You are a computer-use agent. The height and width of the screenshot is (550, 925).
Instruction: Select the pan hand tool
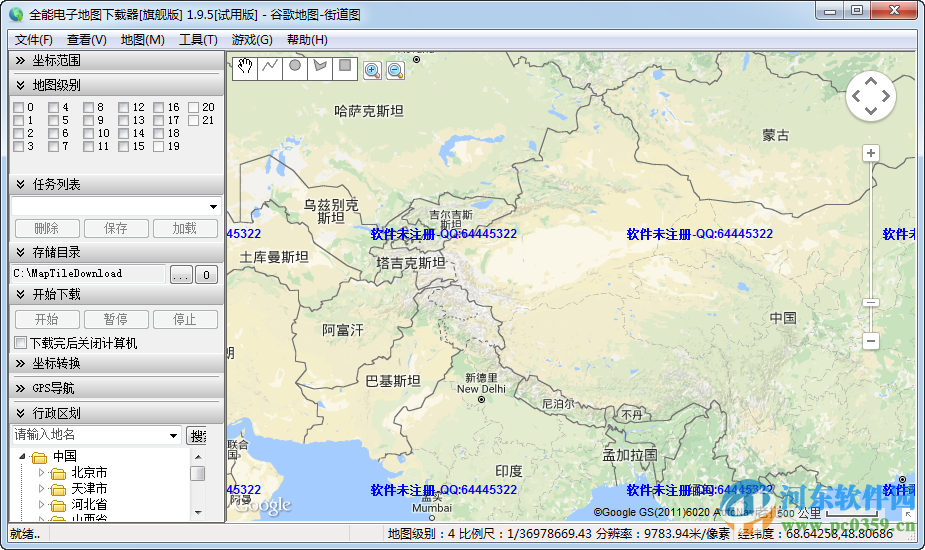245,67
